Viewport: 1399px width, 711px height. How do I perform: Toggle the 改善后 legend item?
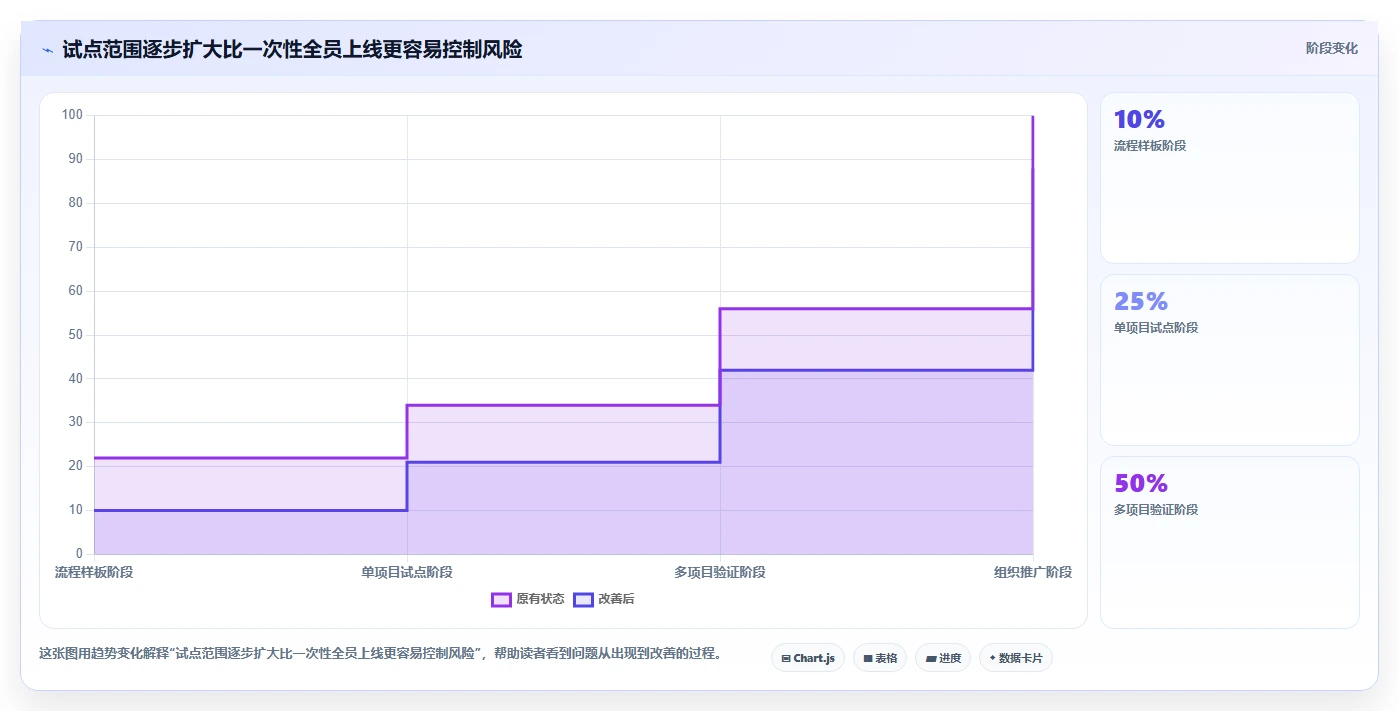point(604,599)
